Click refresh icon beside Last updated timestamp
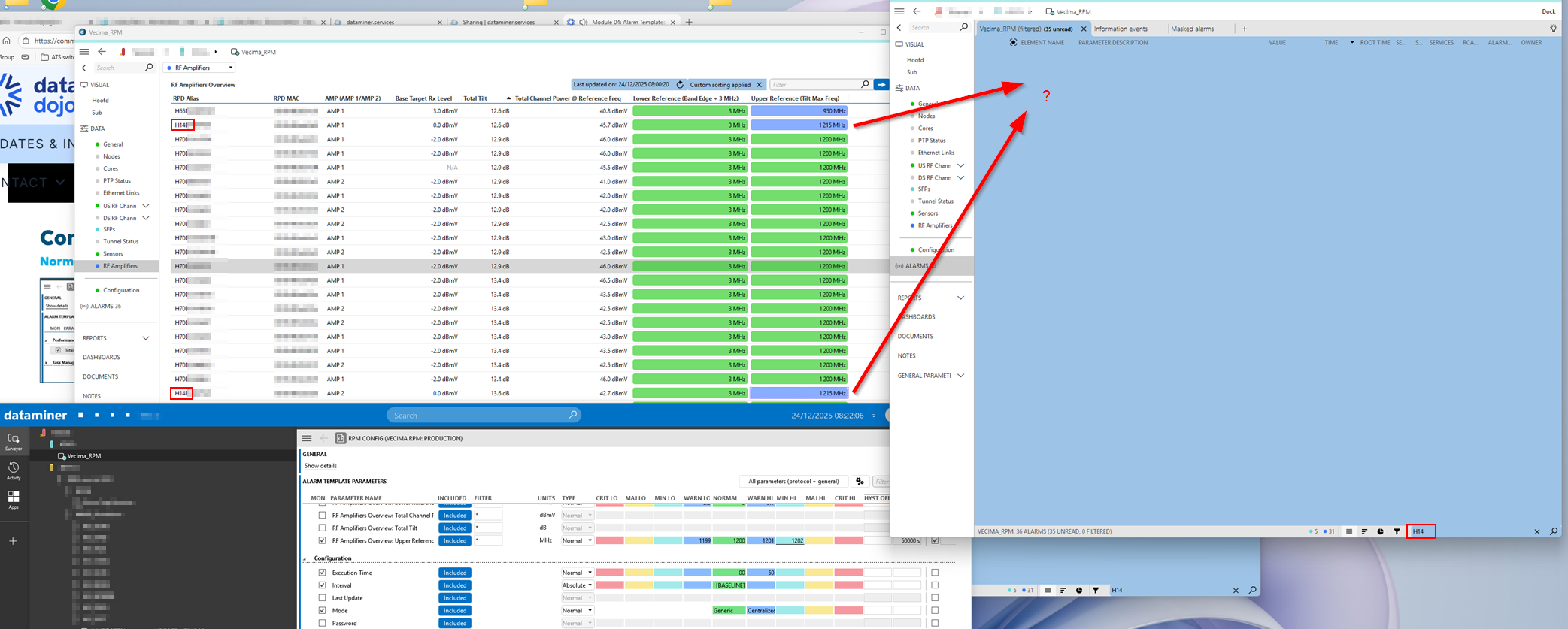This screenshot has width=1568, height=629. pyautogui.click(x=680, y=85)
